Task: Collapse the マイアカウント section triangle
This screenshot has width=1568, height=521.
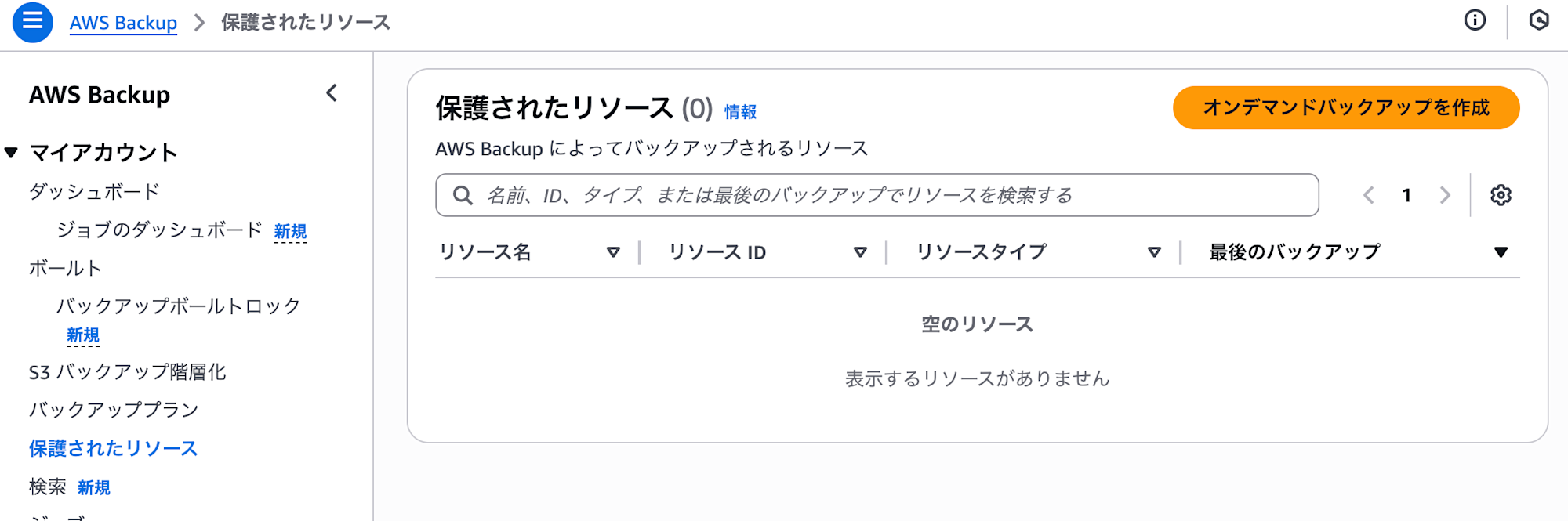Action: (x=12, y=152)
